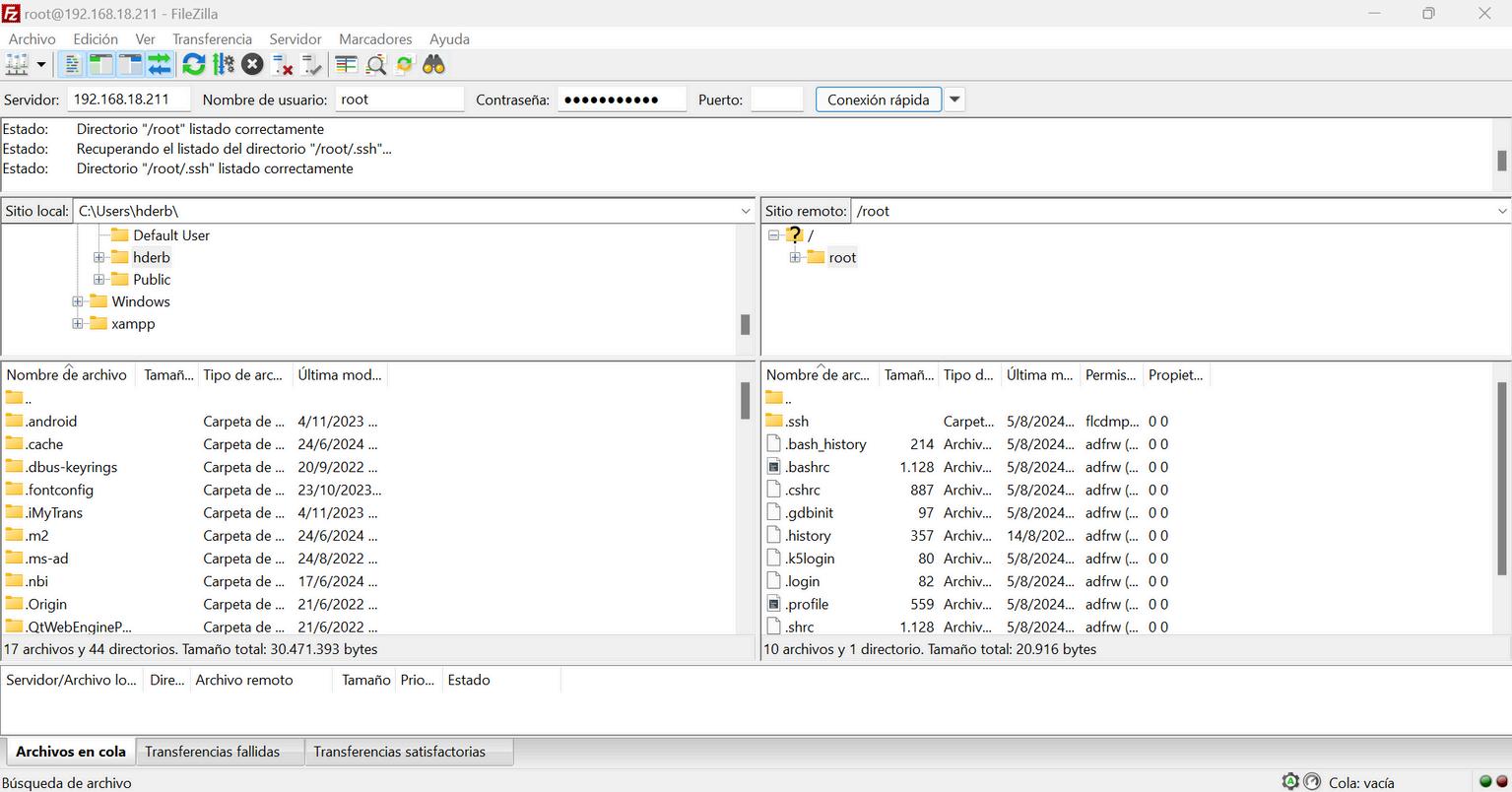Viewport: 1512px width, 792px height.
Task: Sort remote files by Permisos column
Action: point(1111,374)
